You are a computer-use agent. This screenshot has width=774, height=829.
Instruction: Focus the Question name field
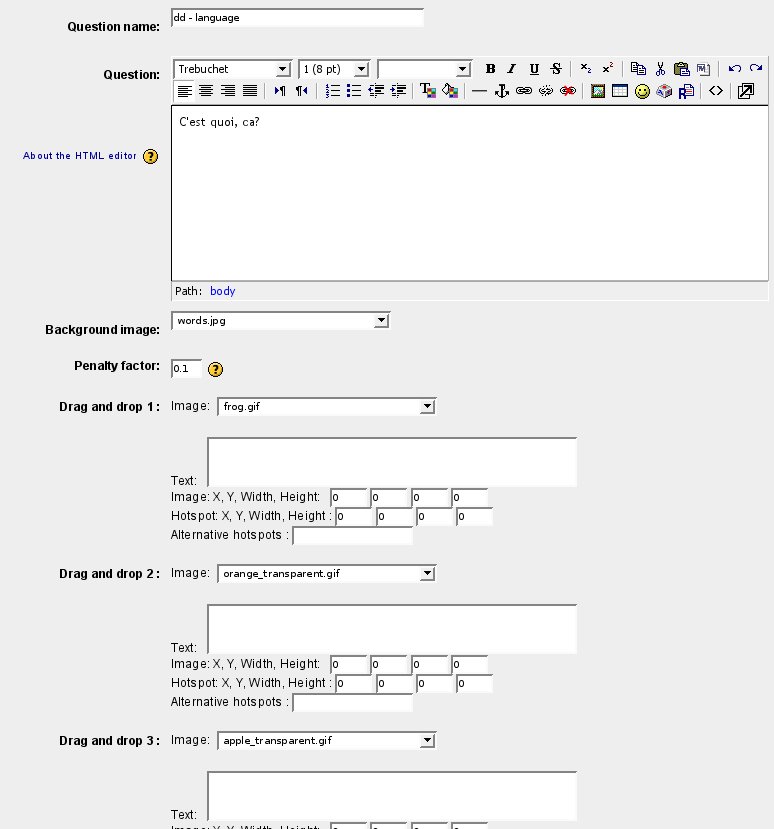click(x=297, y=18)
